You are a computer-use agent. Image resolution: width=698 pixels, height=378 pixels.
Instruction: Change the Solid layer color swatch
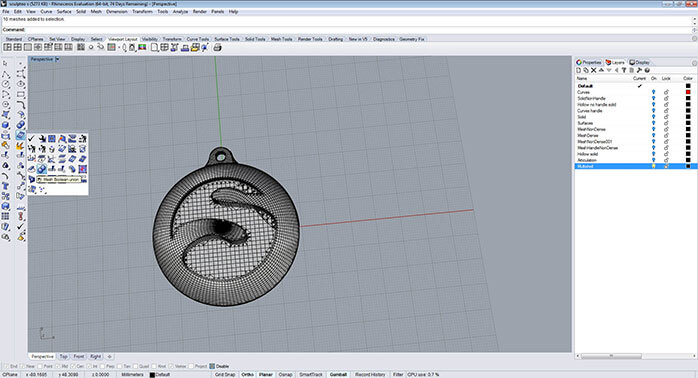[x=688, y=117]
